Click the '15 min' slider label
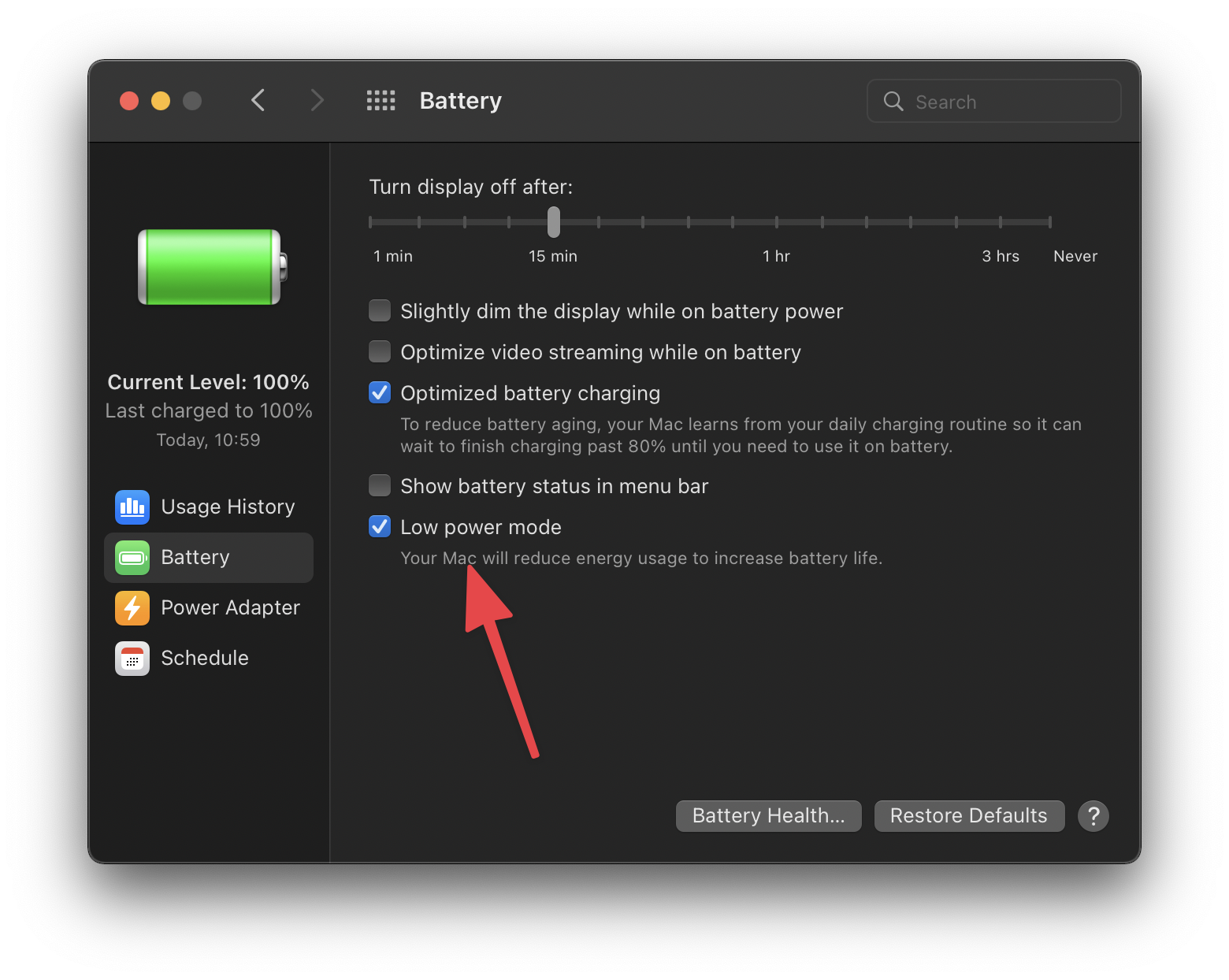This screenshot has width=1229, height=980. click(553, 256)
